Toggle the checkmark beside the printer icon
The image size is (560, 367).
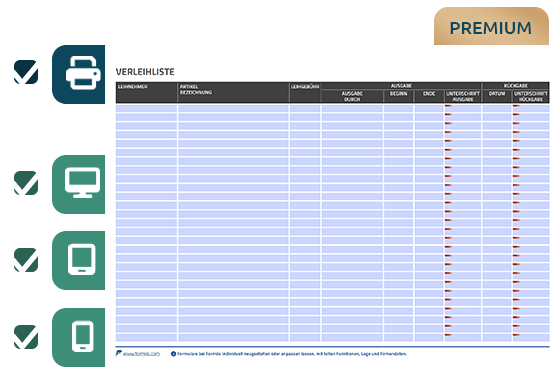pyautogui.click(x=26, y=72)
